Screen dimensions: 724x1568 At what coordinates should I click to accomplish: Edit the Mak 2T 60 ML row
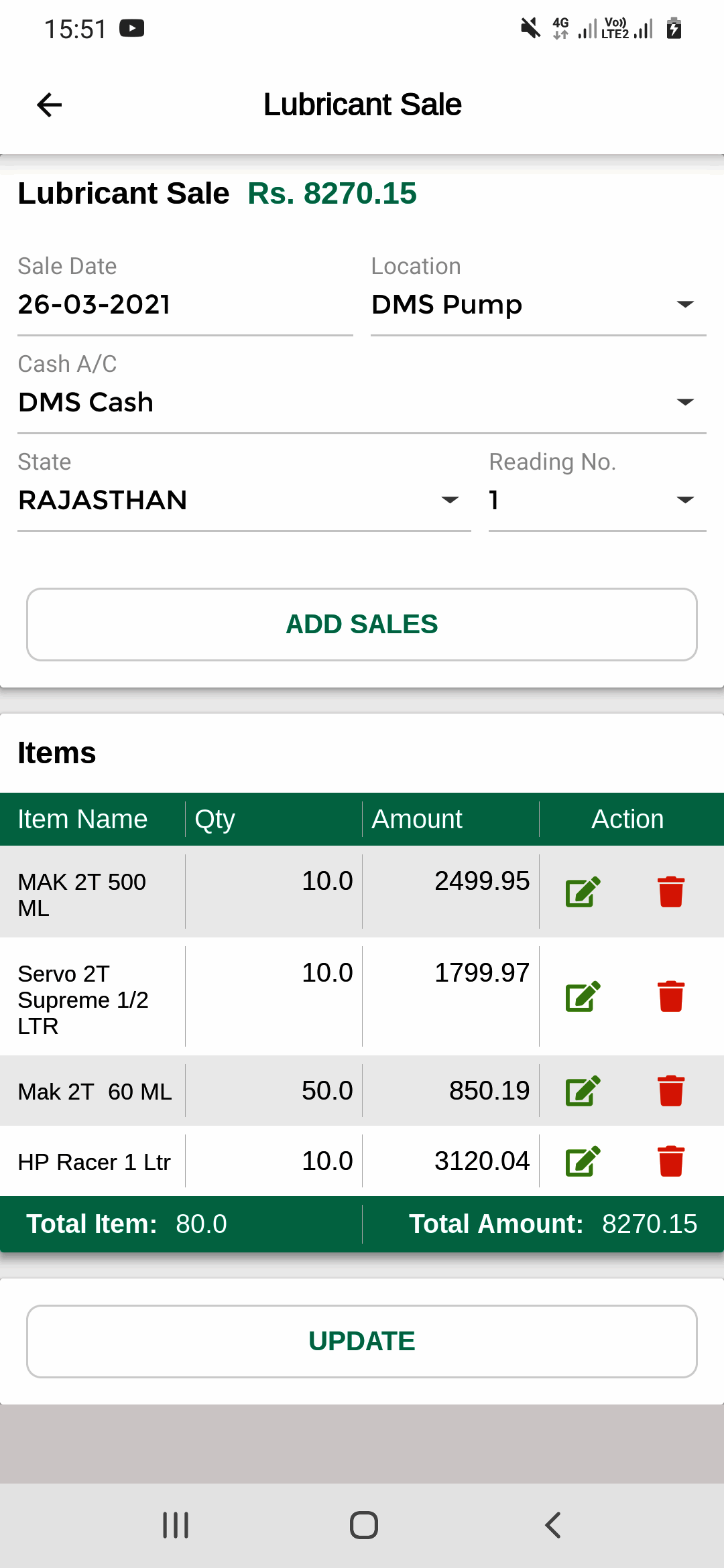coord(583,1091)
